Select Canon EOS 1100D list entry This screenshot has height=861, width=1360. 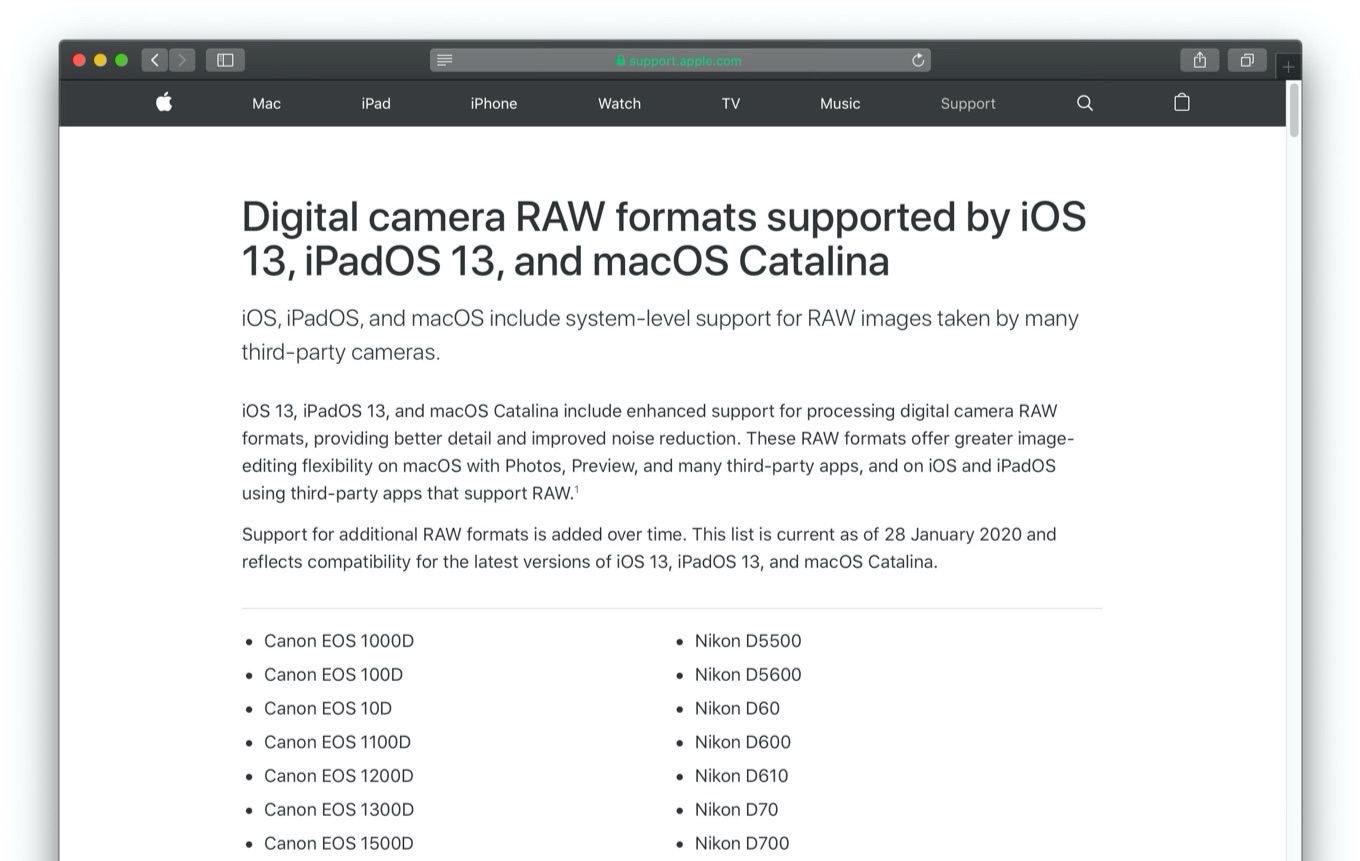(337, 742)
